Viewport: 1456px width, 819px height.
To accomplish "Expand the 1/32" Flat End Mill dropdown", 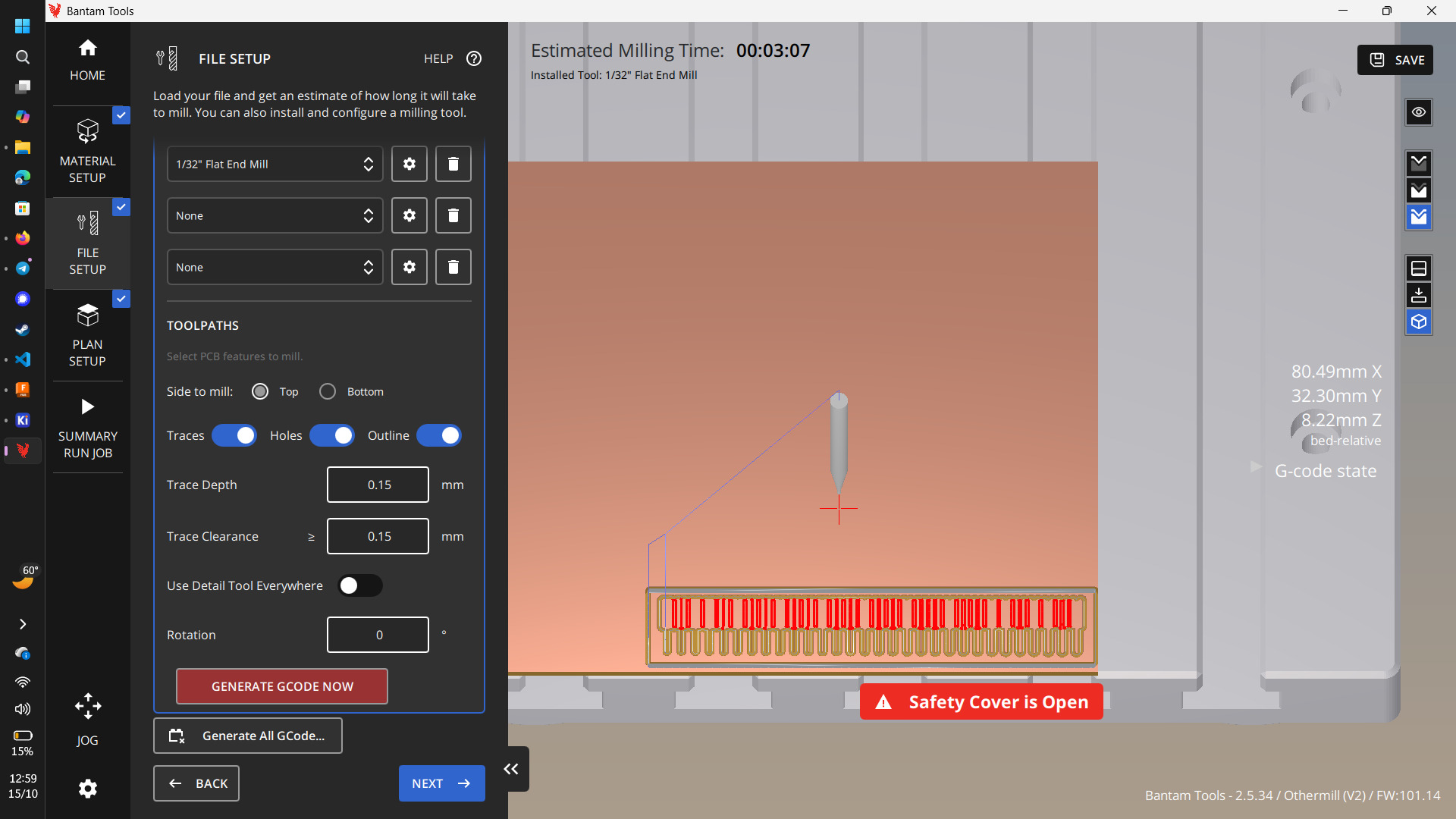I will (x=275, y=164).
